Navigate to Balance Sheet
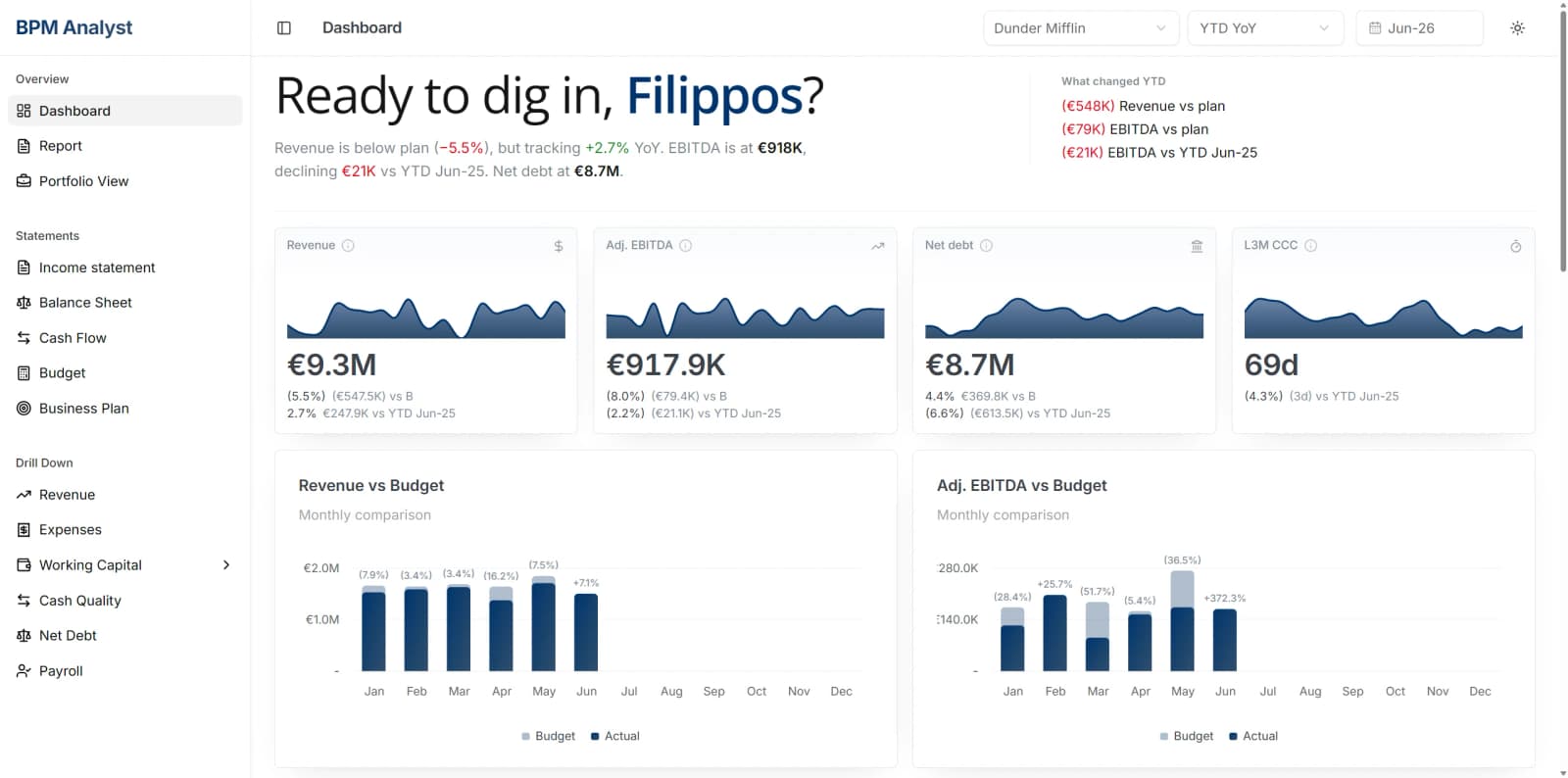Viewport: 1568px width, 778px height. (x=124, y=303)
